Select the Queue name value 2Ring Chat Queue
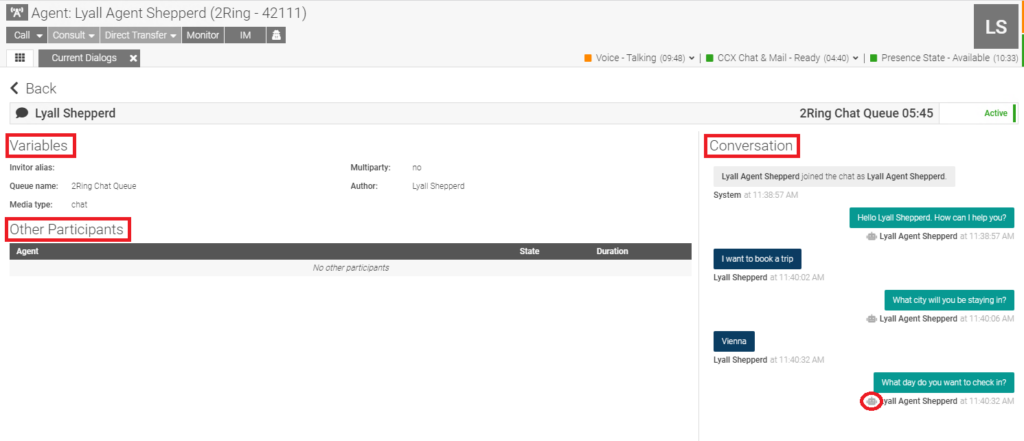The image size is (1024, 441). click(104, 186)
